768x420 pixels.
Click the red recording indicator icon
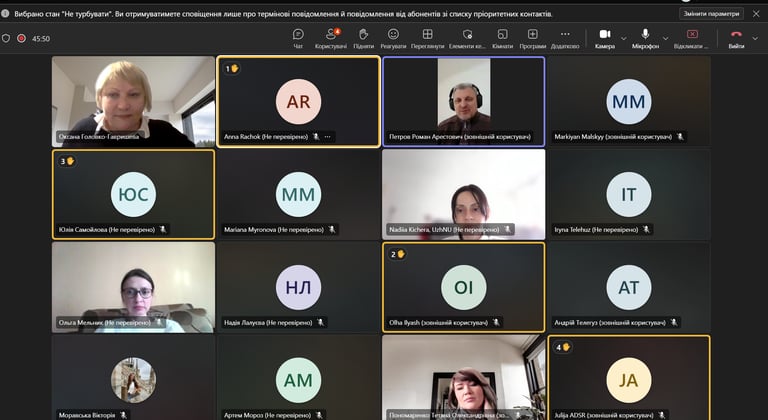coord(21,38)
